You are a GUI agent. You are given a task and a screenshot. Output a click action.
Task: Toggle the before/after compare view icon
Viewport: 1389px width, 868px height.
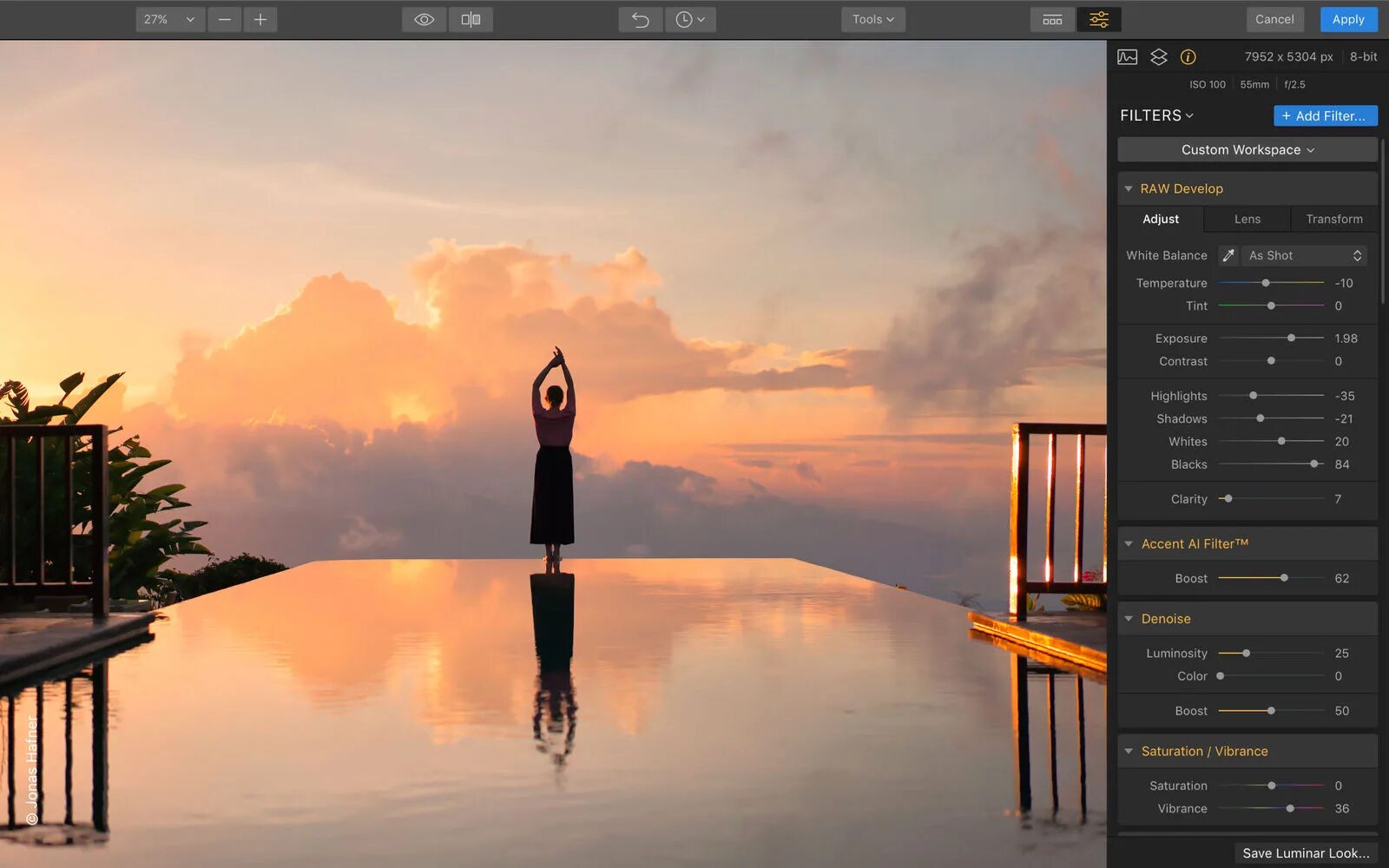coord(471,19)
